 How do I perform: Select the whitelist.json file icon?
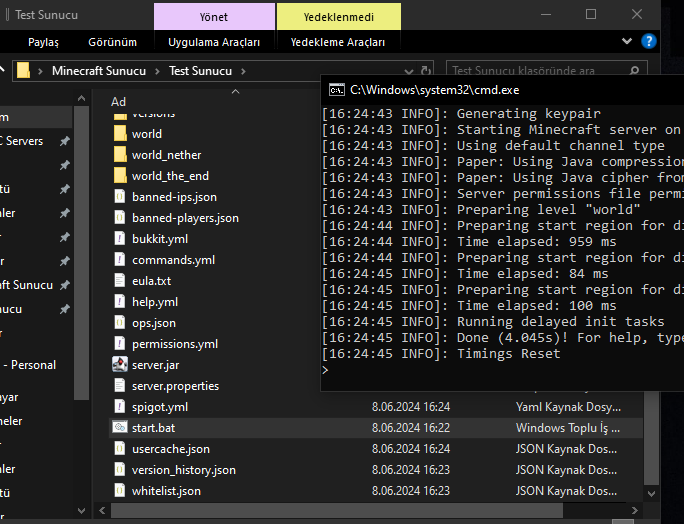120,490
